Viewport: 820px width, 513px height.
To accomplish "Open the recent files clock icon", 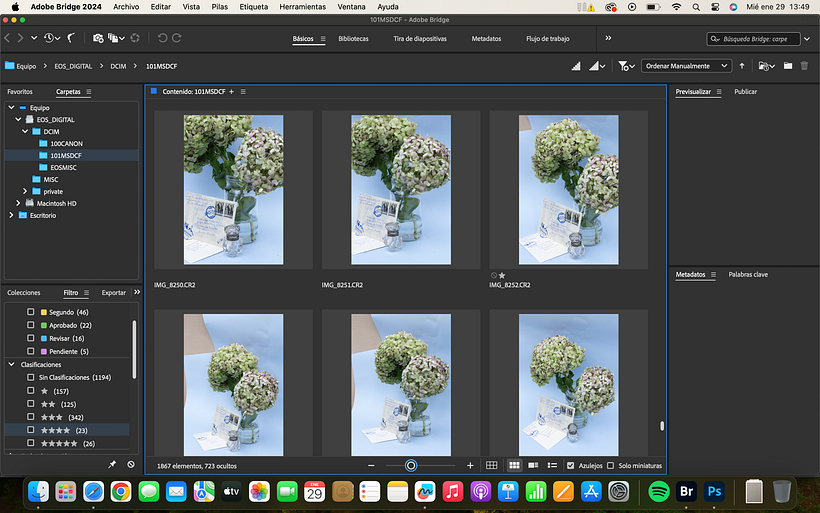I will click(49, 38).
